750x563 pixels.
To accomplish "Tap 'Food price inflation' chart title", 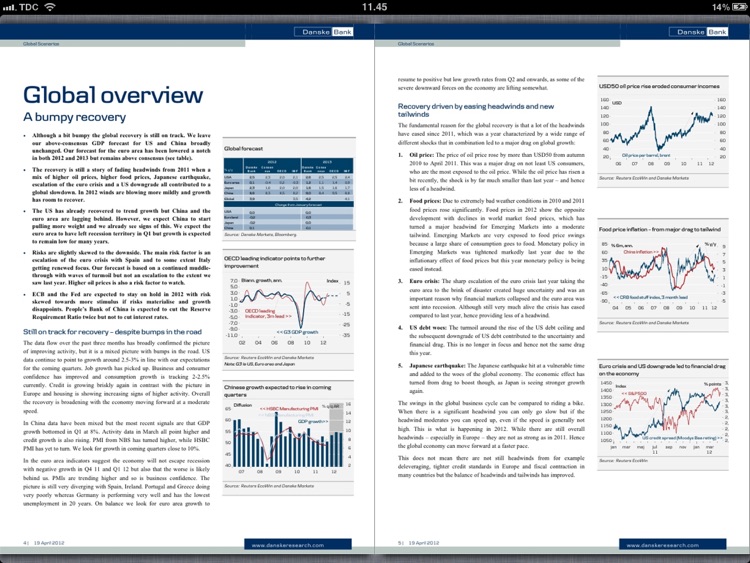I will coord(660,229).
